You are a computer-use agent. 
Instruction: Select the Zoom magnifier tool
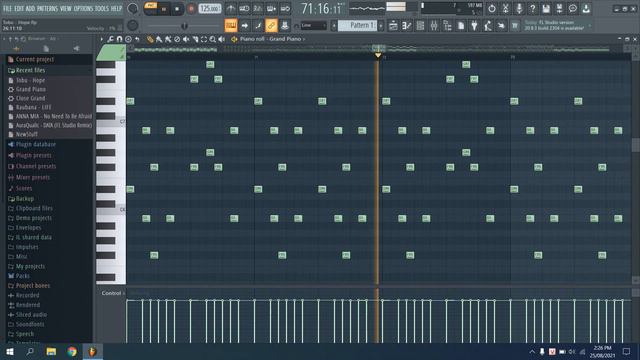point(213,39)
